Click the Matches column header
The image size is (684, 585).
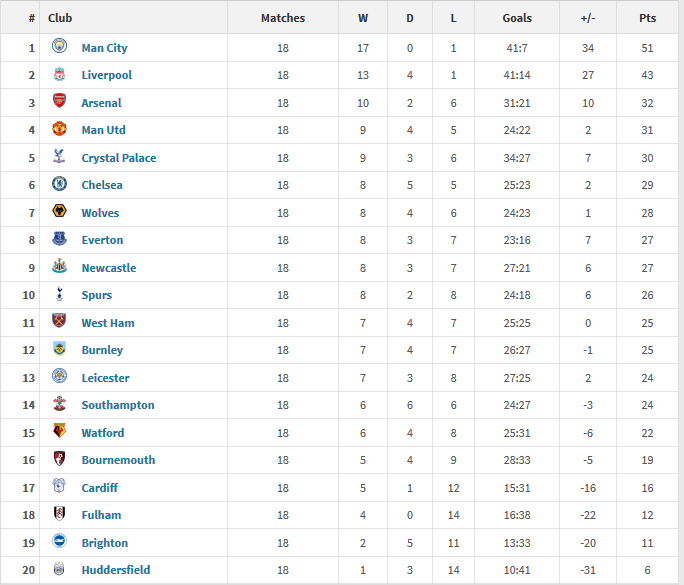[283, 18]
